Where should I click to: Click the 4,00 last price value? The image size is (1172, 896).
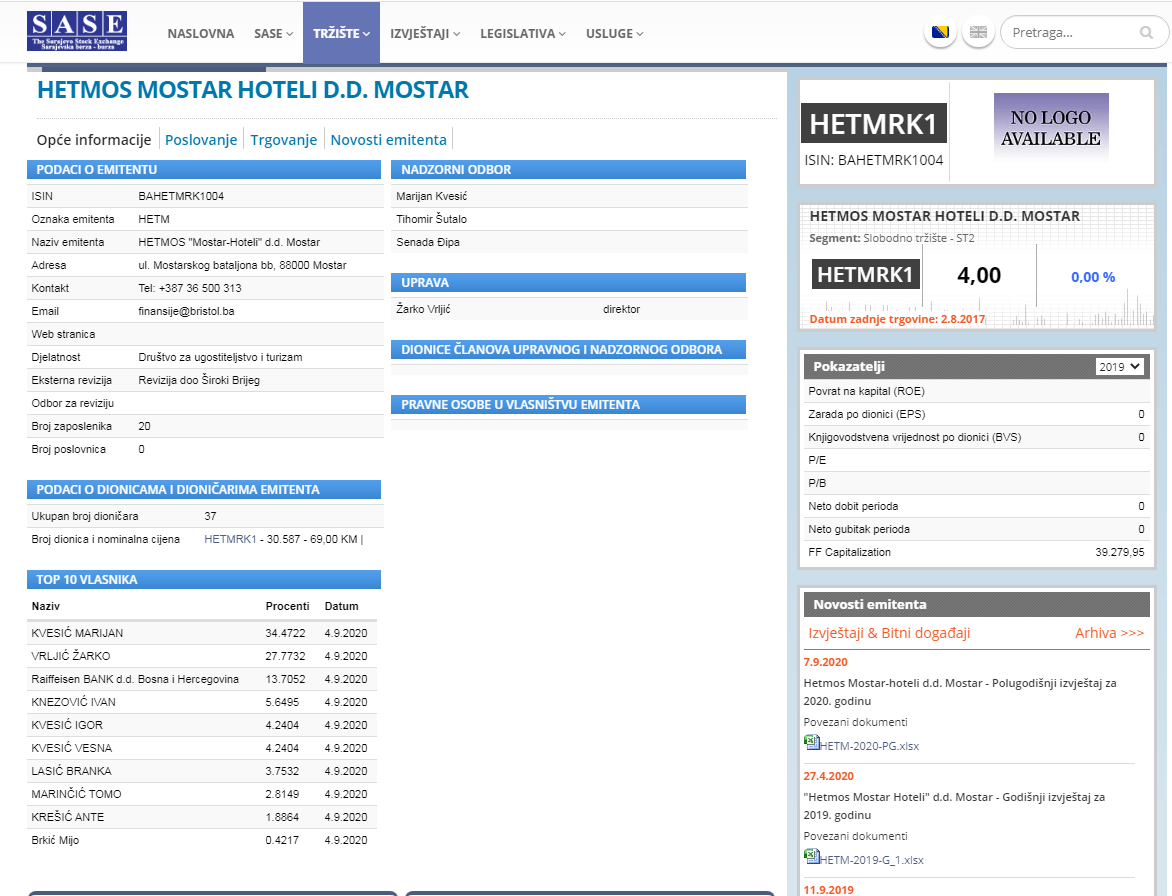click(x=978, y=275)
